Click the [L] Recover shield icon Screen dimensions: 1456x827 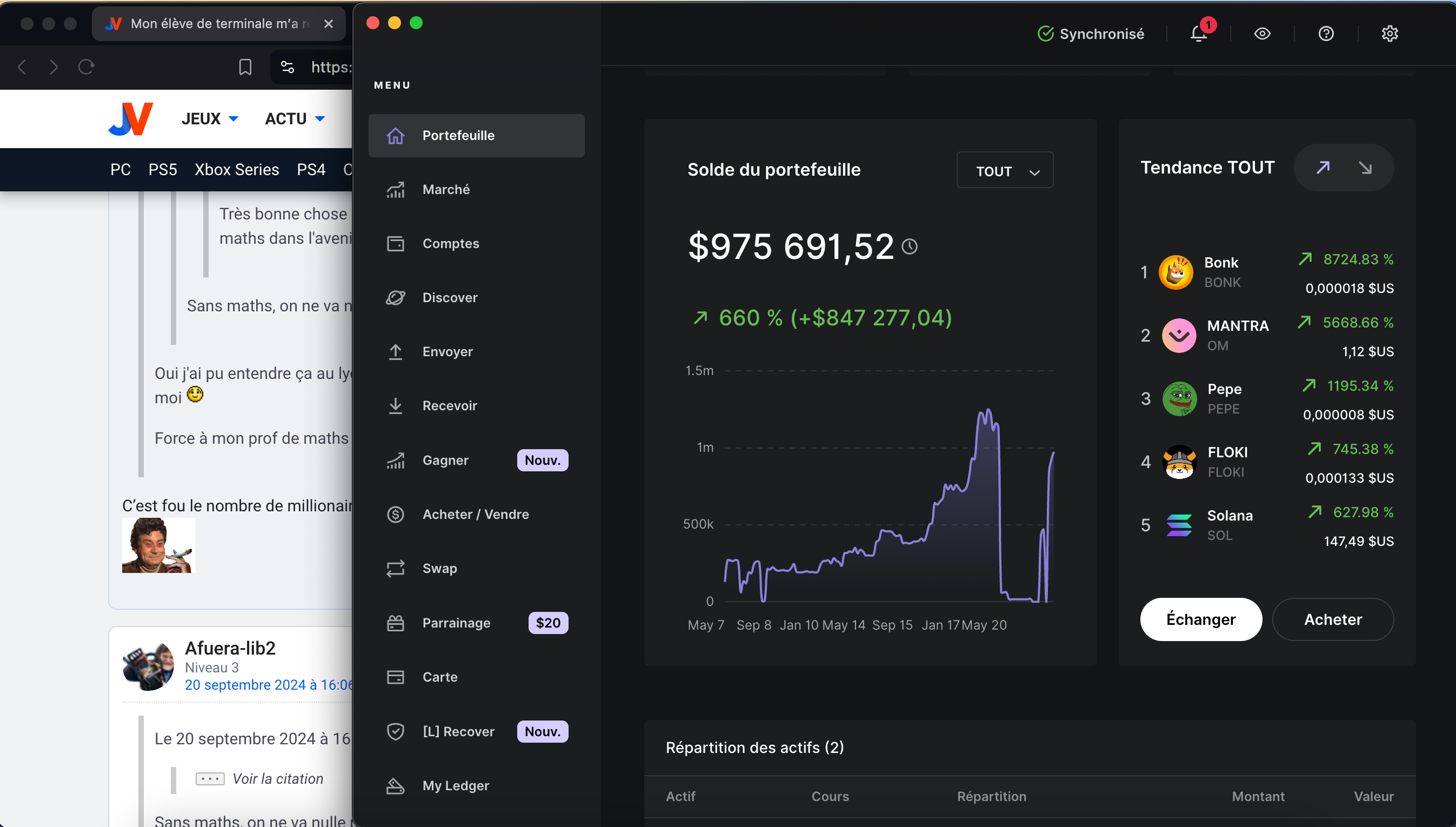click(396, 731)
